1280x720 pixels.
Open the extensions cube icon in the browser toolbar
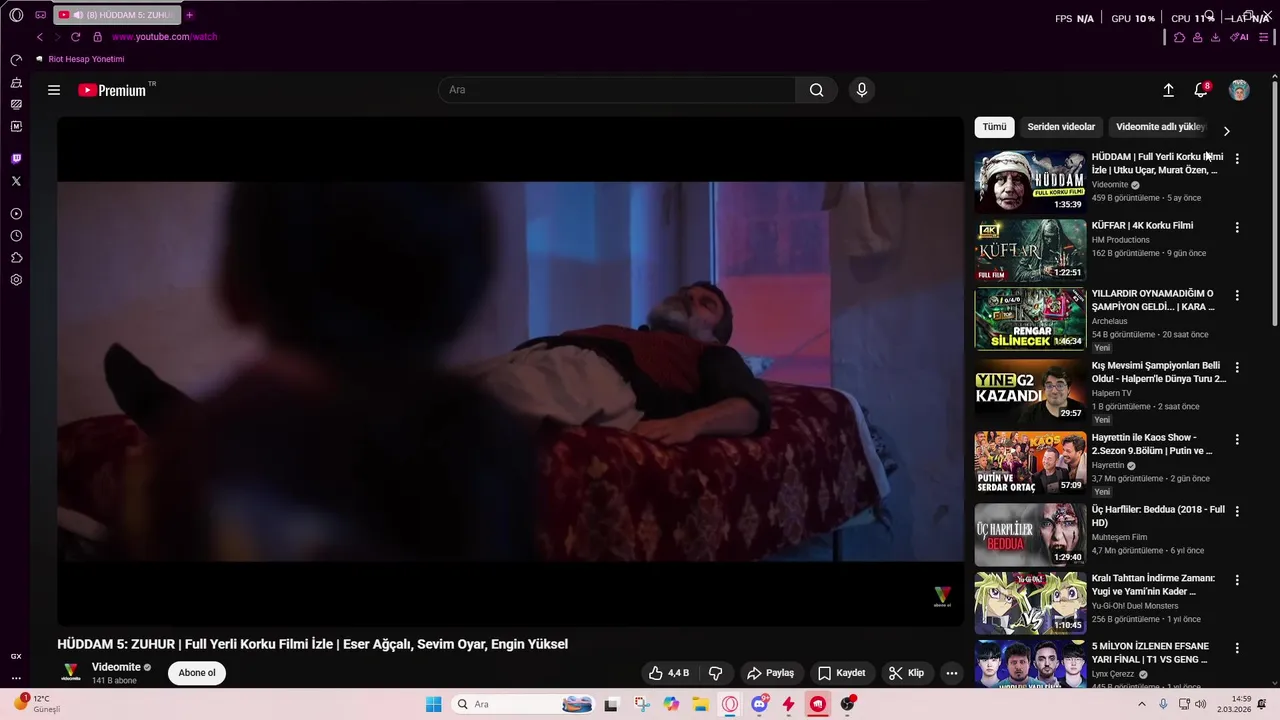point(1180,37)
